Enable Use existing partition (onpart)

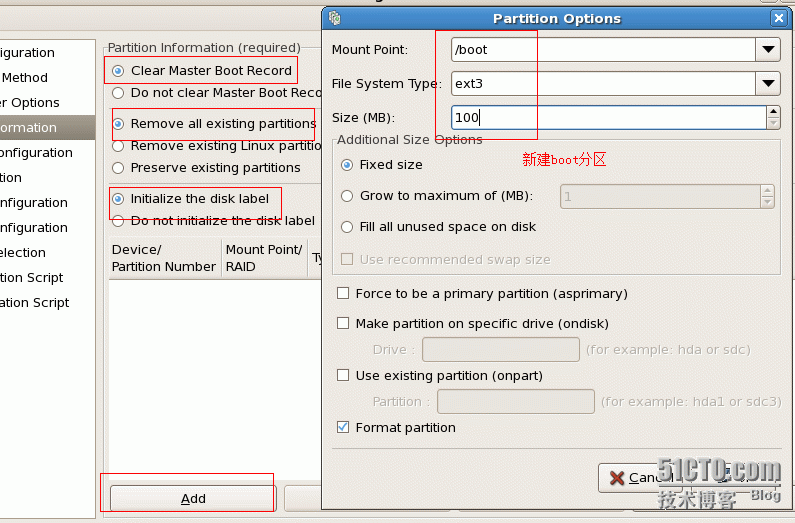(x=344, y=376)
